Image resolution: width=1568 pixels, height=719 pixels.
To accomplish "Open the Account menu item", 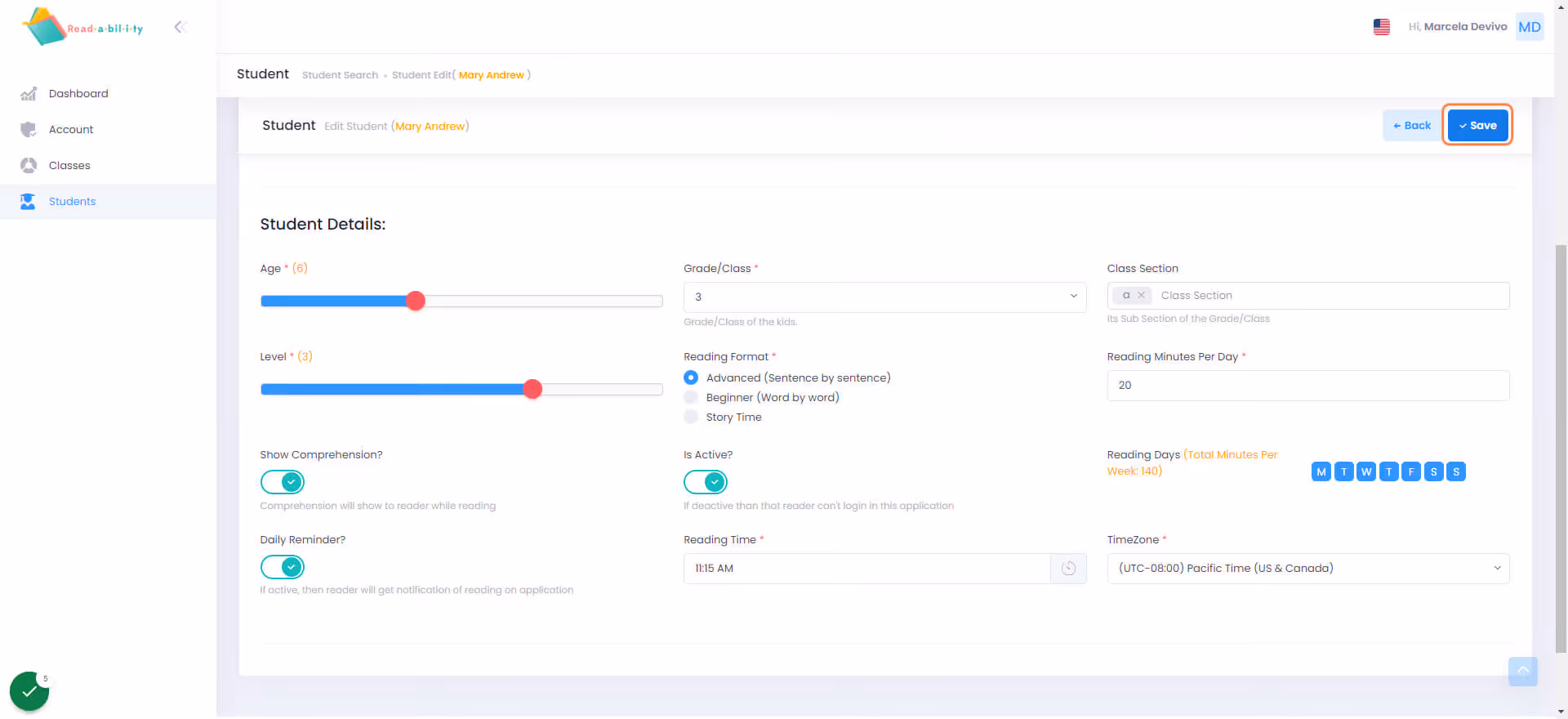I will (71, 129).
